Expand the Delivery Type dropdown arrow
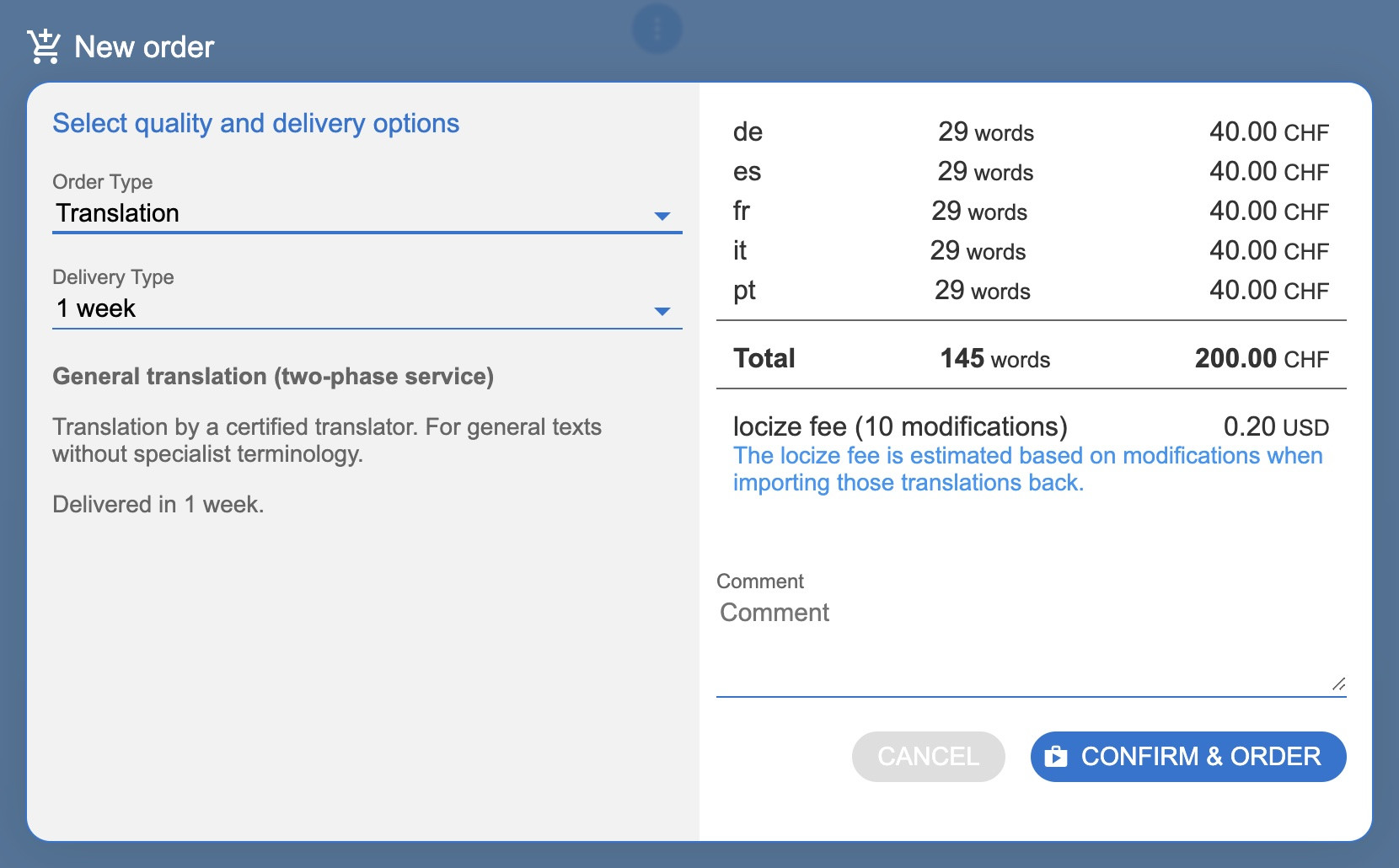The image size is (1399, 868). coord(662,312)
